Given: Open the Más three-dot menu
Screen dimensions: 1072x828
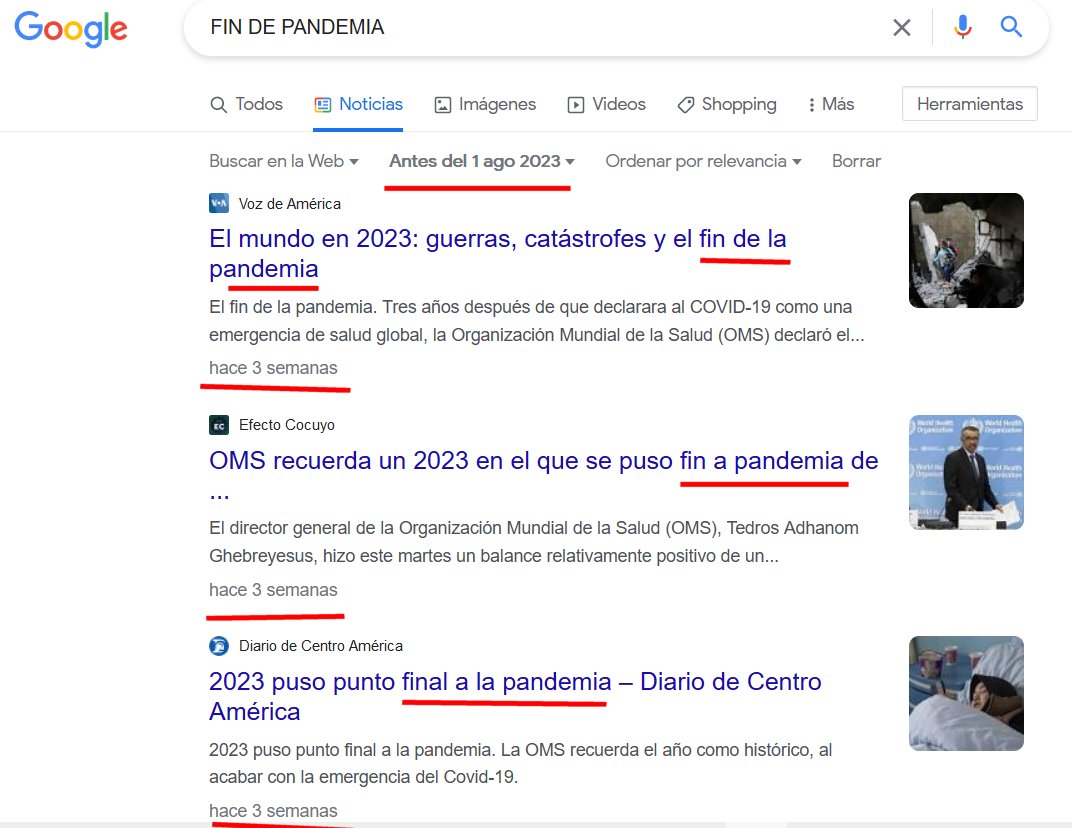Looking at the screenshot, I should pos(831,104).
